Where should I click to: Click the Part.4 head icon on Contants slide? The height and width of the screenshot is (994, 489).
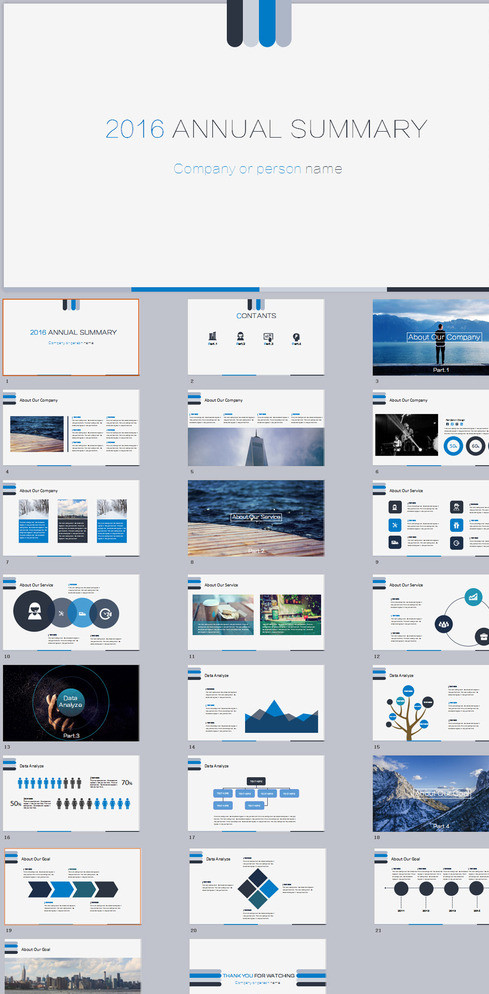[296, 337]
